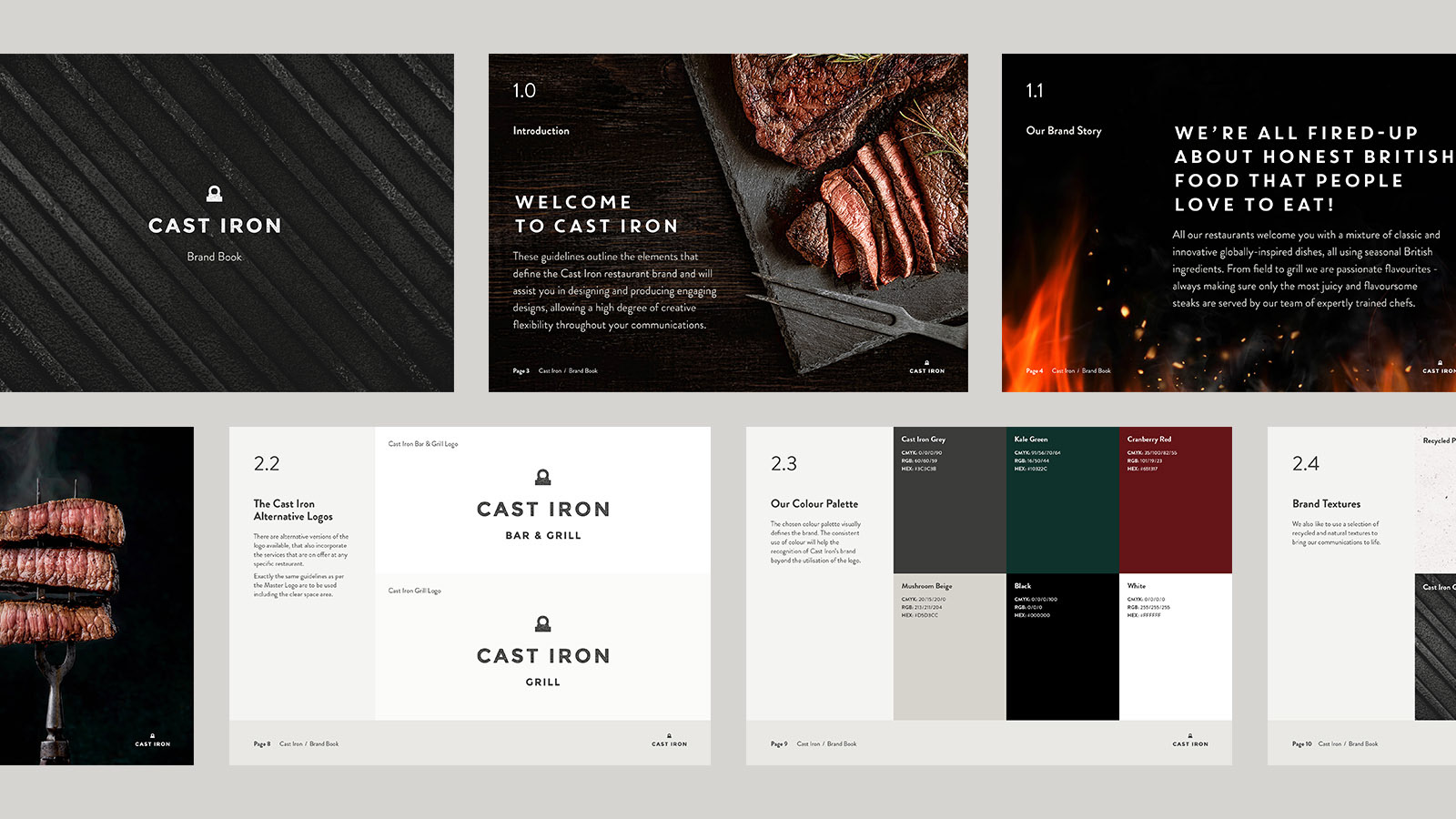Open the dark grill texture tile on the 2.4 slide
This screenshot has width=1456, height=819.
1435,647
